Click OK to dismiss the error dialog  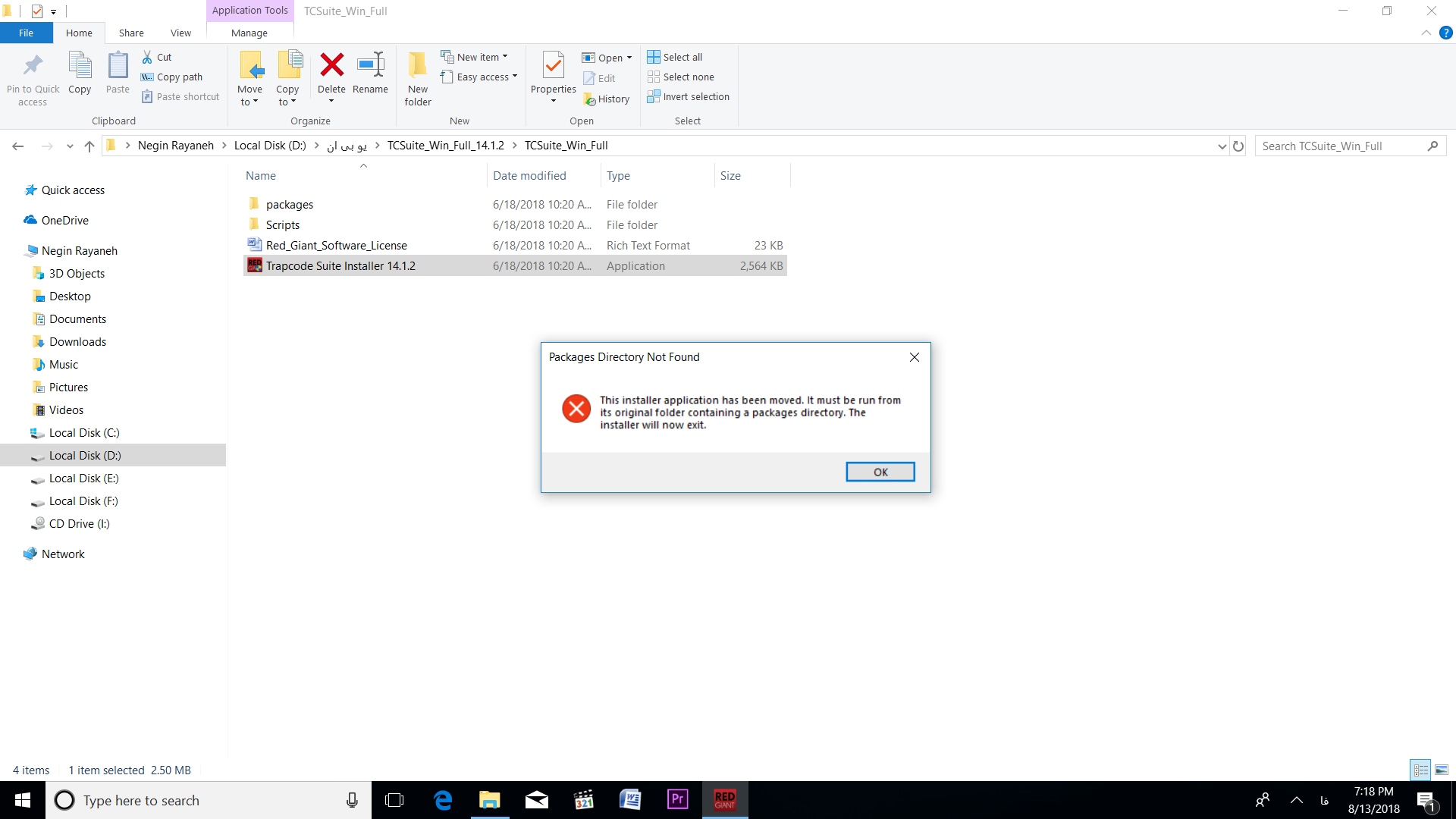[x=879, y=471]
